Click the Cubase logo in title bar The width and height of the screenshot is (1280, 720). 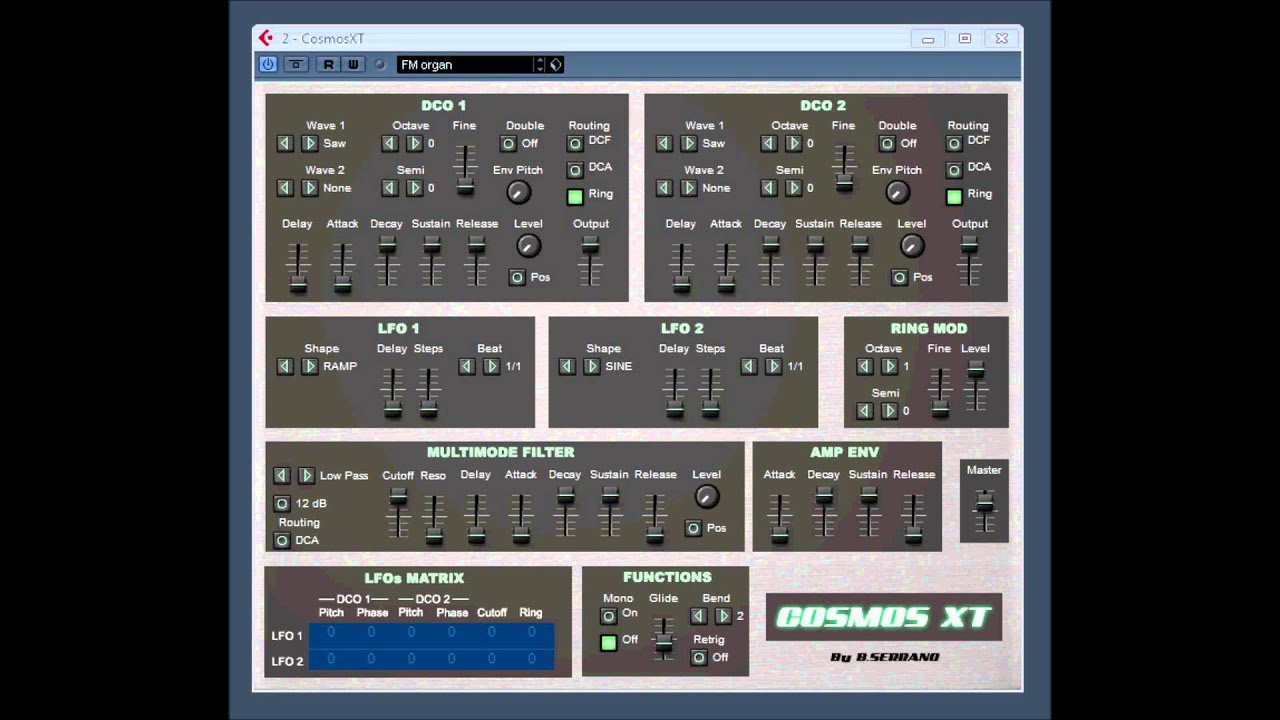[x=265, y=38]
